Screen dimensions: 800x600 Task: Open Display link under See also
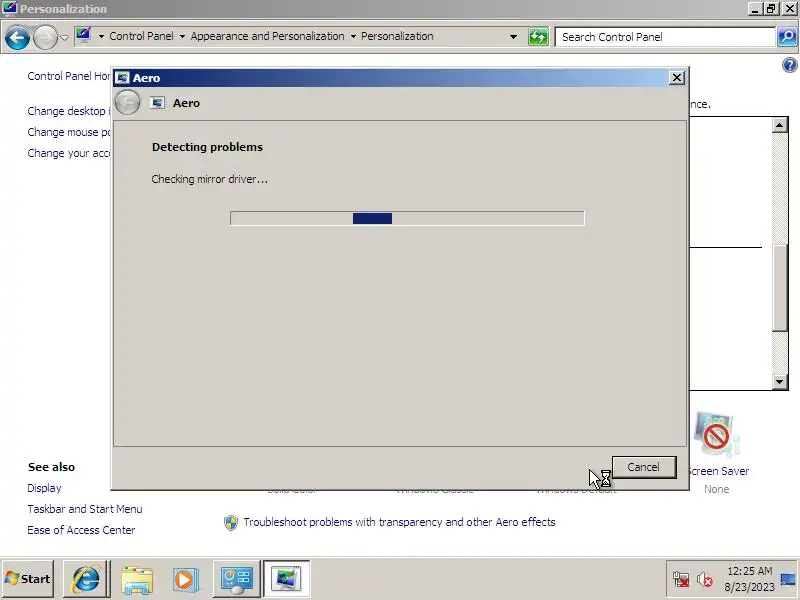44,488
